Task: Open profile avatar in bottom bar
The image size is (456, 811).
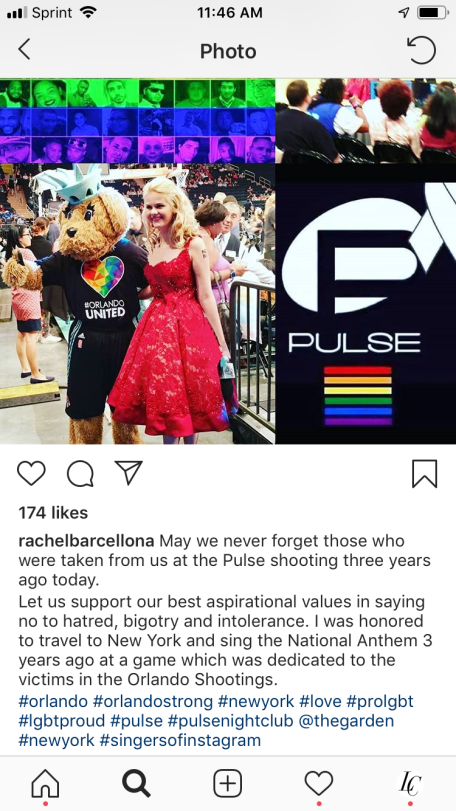Action: (410, 784)
